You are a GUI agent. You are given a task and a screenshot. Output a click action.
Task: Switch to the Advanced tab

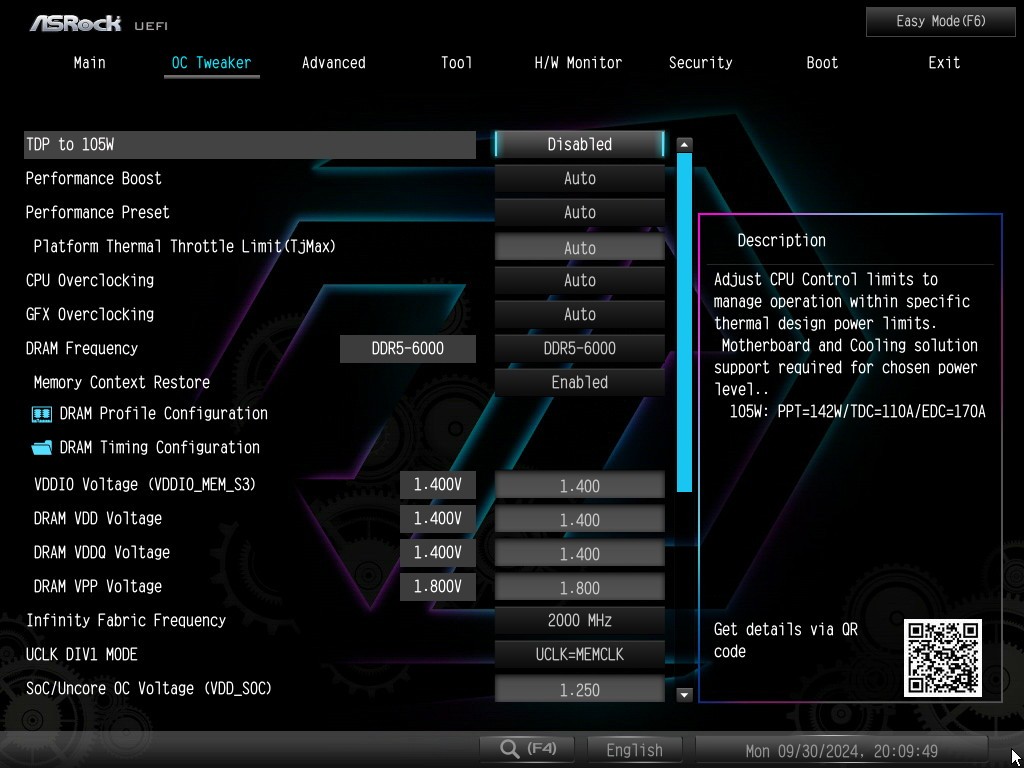point(333,63)
